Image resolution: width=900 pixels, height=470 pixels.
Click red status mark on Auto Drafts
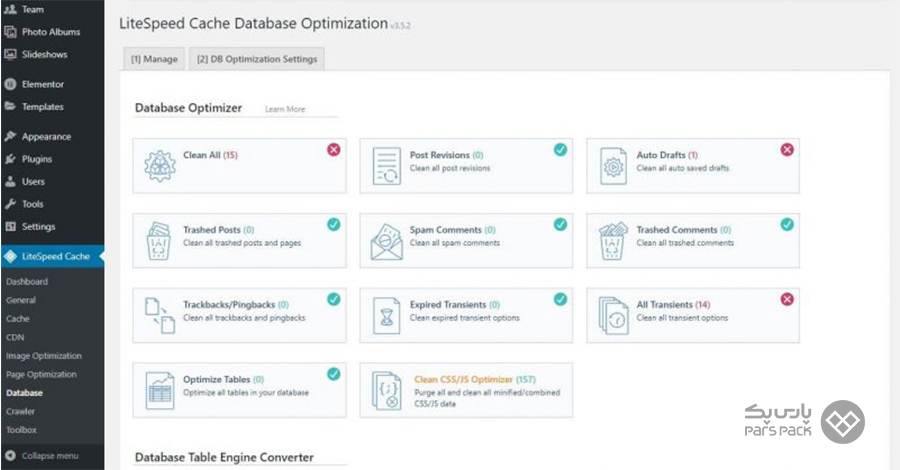(787, 150)
